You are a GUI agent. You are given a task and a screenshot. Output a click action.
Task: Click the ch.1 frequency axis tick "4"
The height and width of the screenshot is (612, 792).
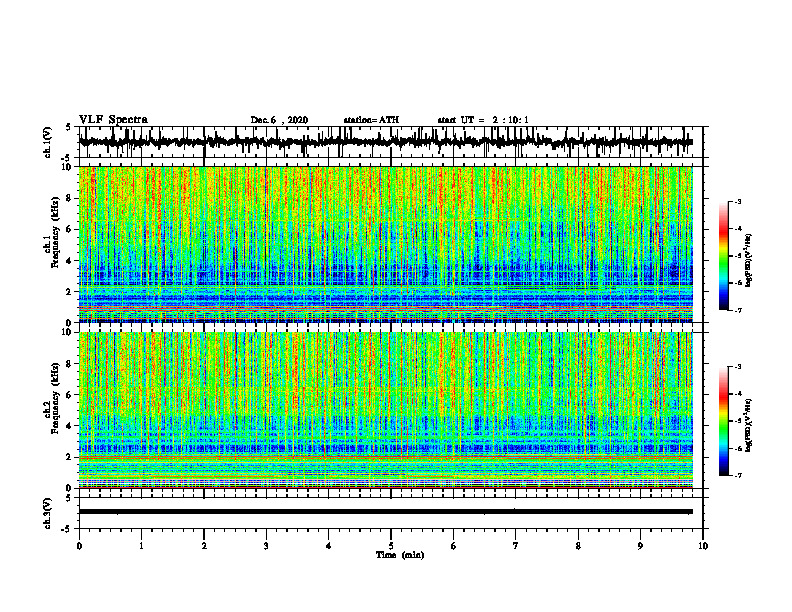point(69,261)
